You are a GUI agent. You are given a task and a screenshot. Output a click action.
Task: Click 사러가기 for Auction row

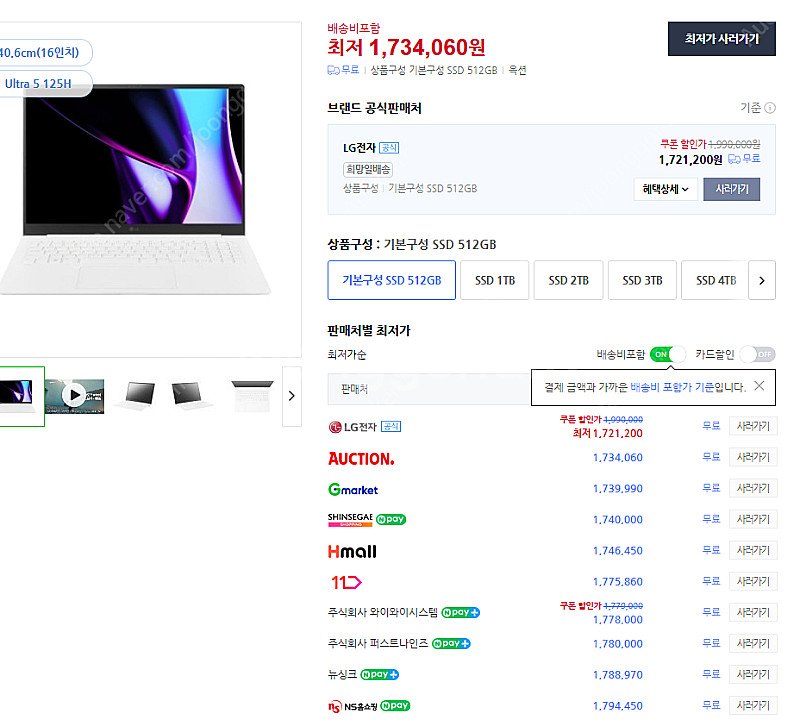tap(753, 457)
